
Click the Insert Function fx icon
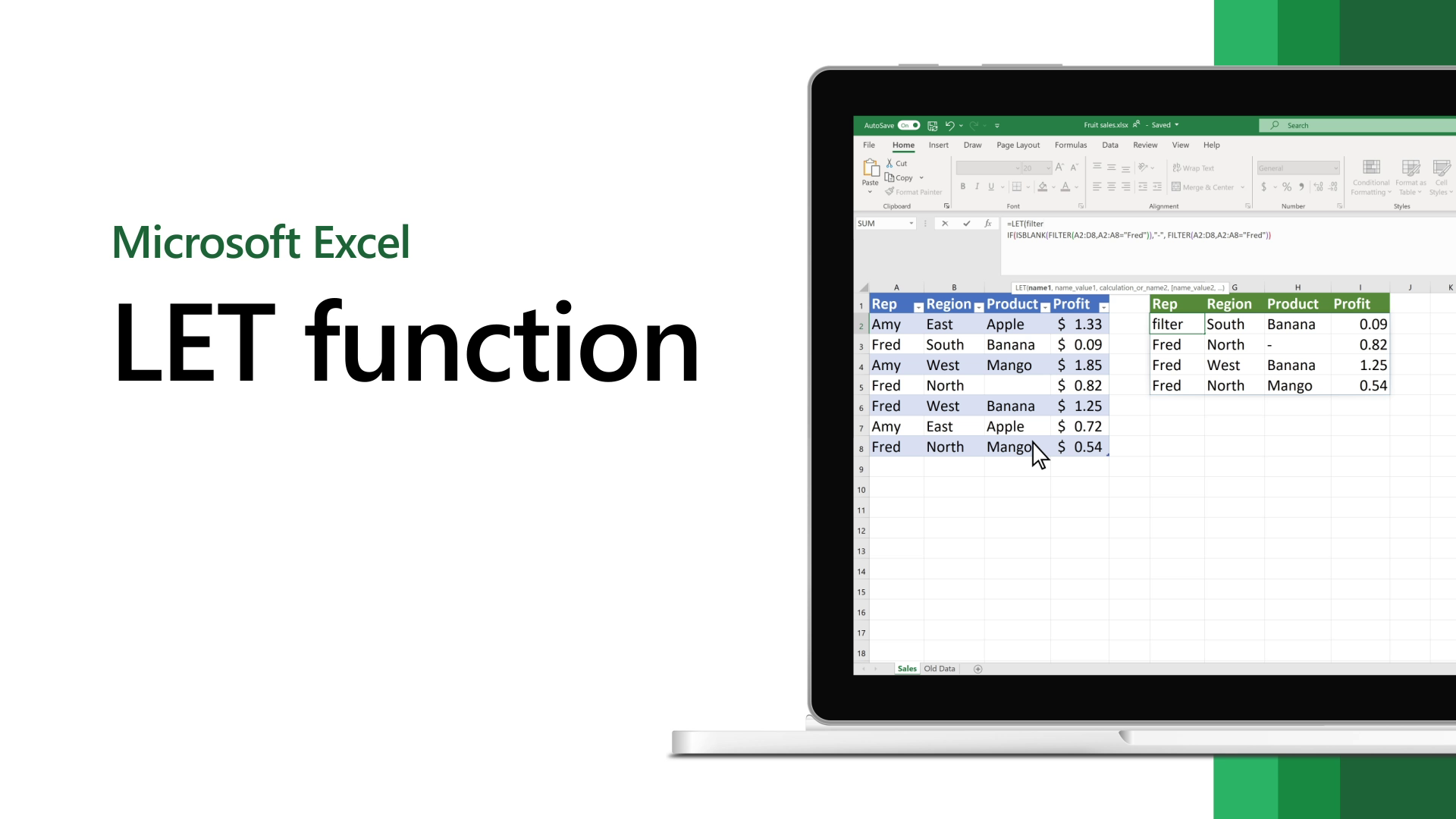pyautogui.click(x=989, y=223)
